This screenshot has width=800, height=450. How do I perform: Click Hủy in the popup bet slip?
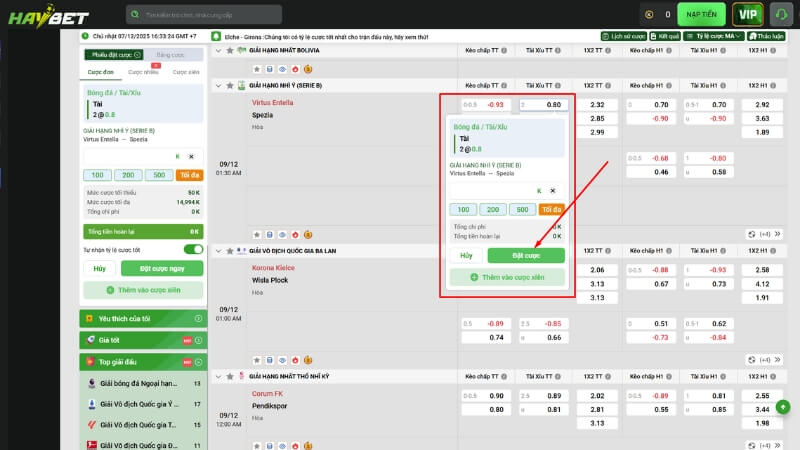[466, 256]
